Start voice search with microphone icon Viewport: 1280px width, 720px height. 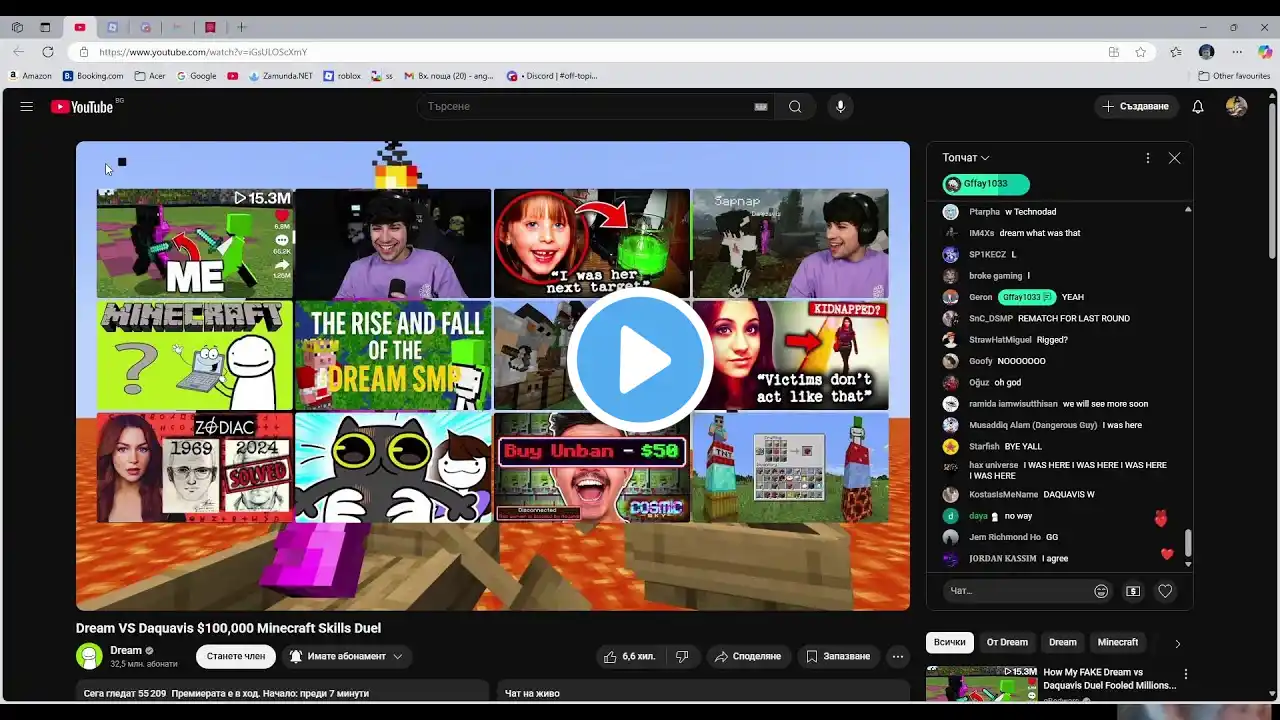coord(840,106)
